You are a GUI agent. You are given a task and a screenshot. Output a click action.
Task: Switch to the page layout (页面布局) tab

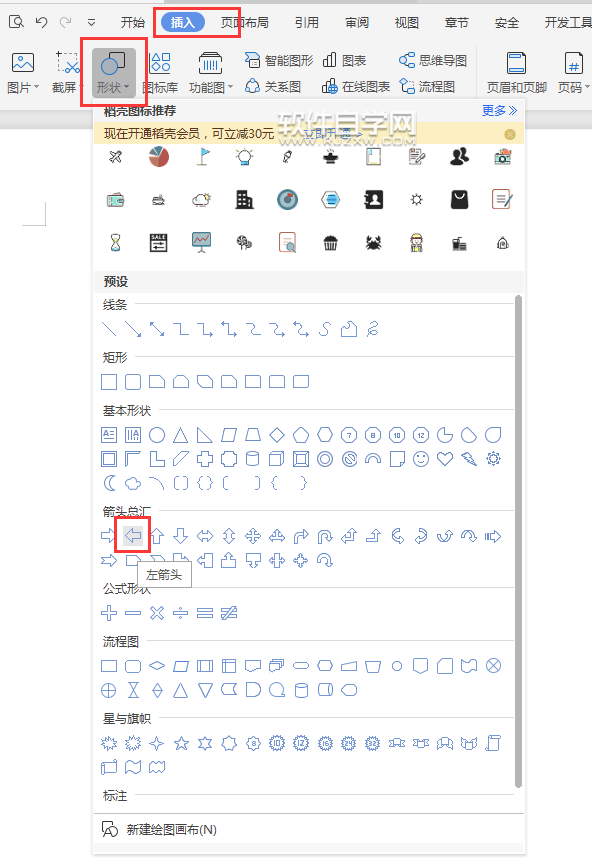(245, 23)
